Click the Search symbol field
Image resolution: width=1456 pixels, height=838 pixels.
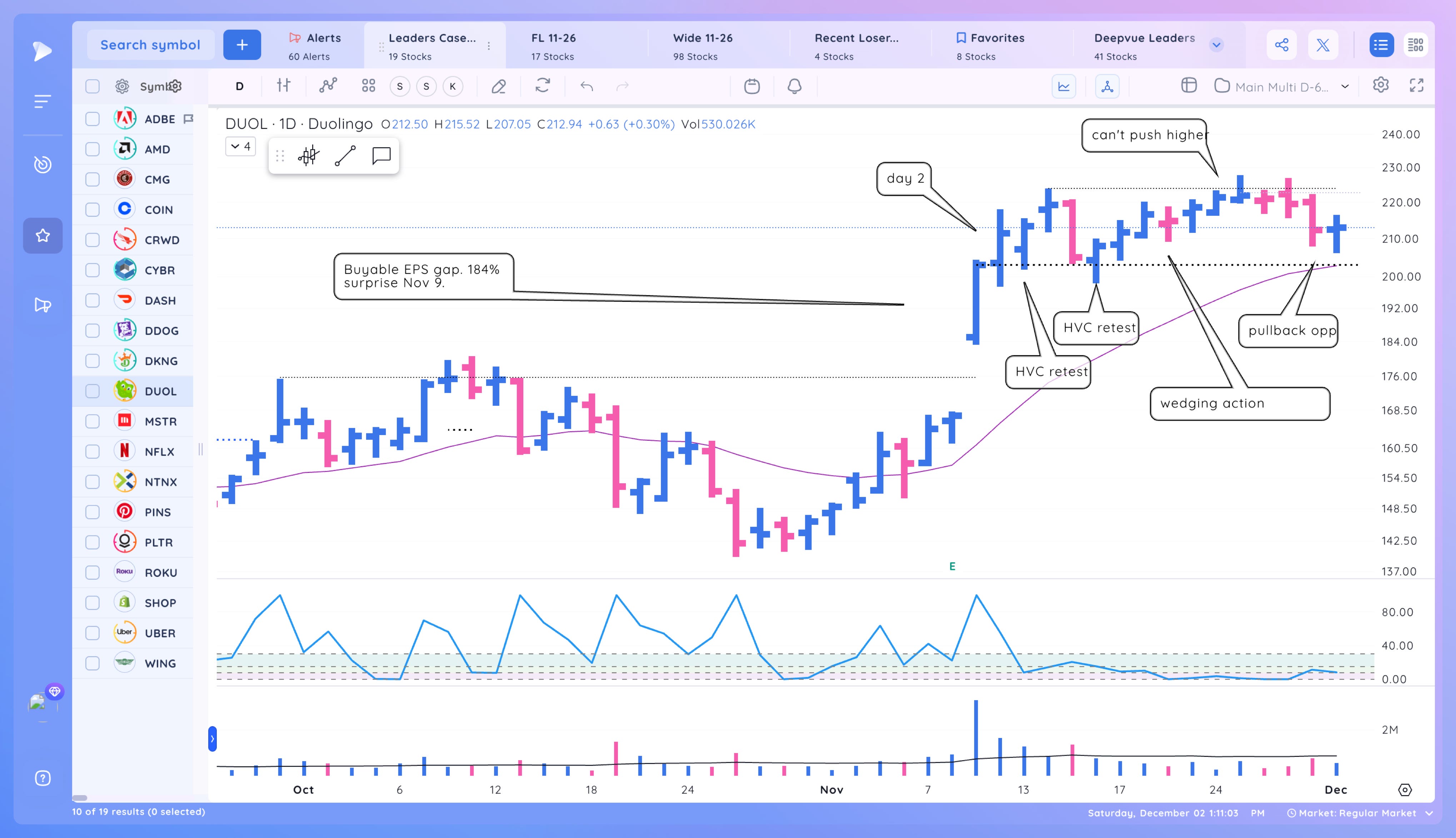[x=150, y=45]
